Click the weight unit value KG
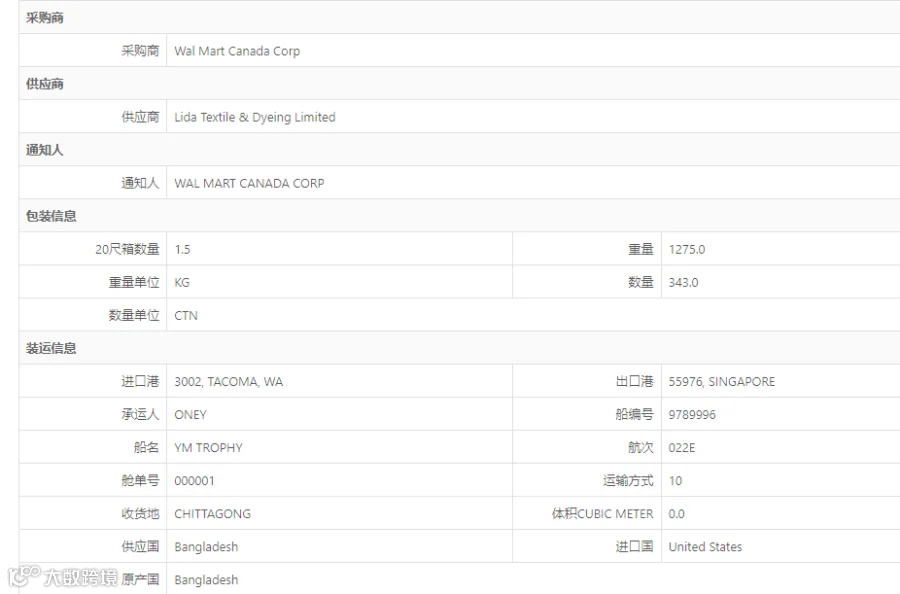The width and height of the screenshot is (900, 594). pos(182,282)
